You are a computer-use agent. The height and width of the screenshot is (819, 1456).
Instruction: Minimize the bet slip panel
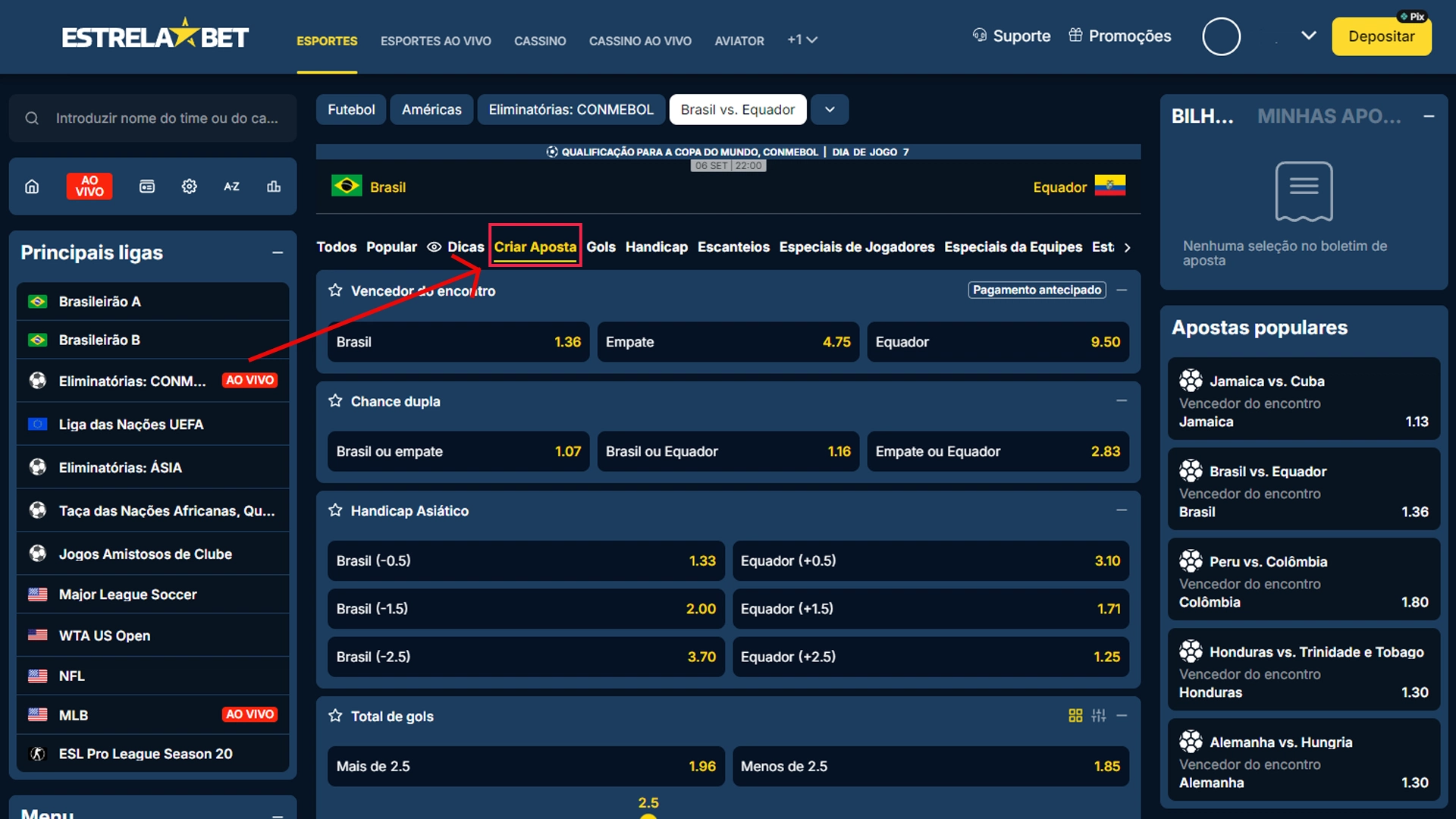[1429, 117]
